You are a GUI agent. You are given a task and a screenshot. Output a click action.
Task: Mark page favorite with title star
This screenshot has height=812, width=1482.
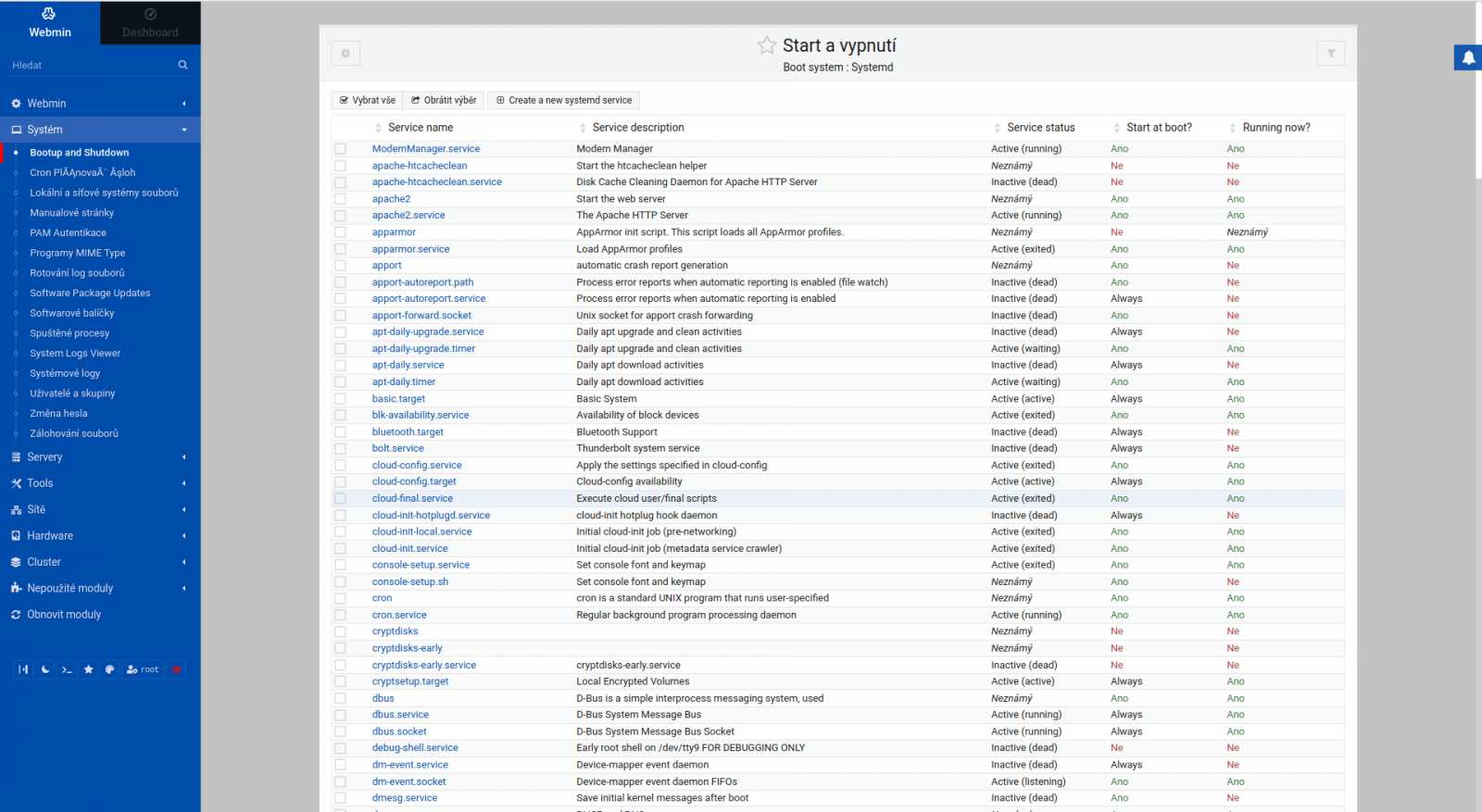click(x=767, y=45)
